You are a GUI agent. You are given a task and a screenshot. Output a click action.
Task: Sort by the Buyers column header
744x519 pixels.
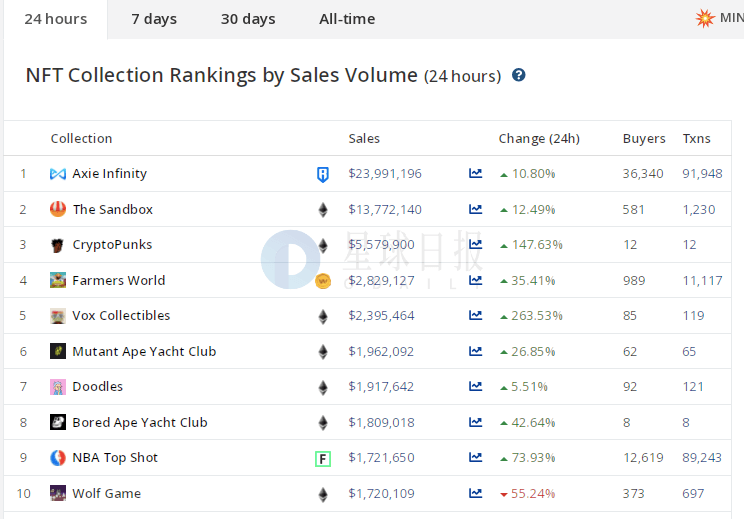coord(644,139)
